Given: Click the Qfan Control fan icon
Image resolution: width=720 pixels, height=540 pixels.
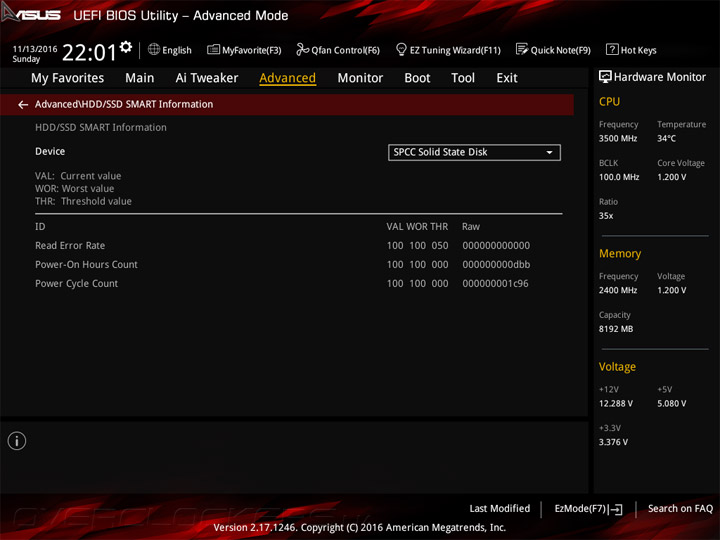Looking at the screenshot, I should click(x=302, y=49).
